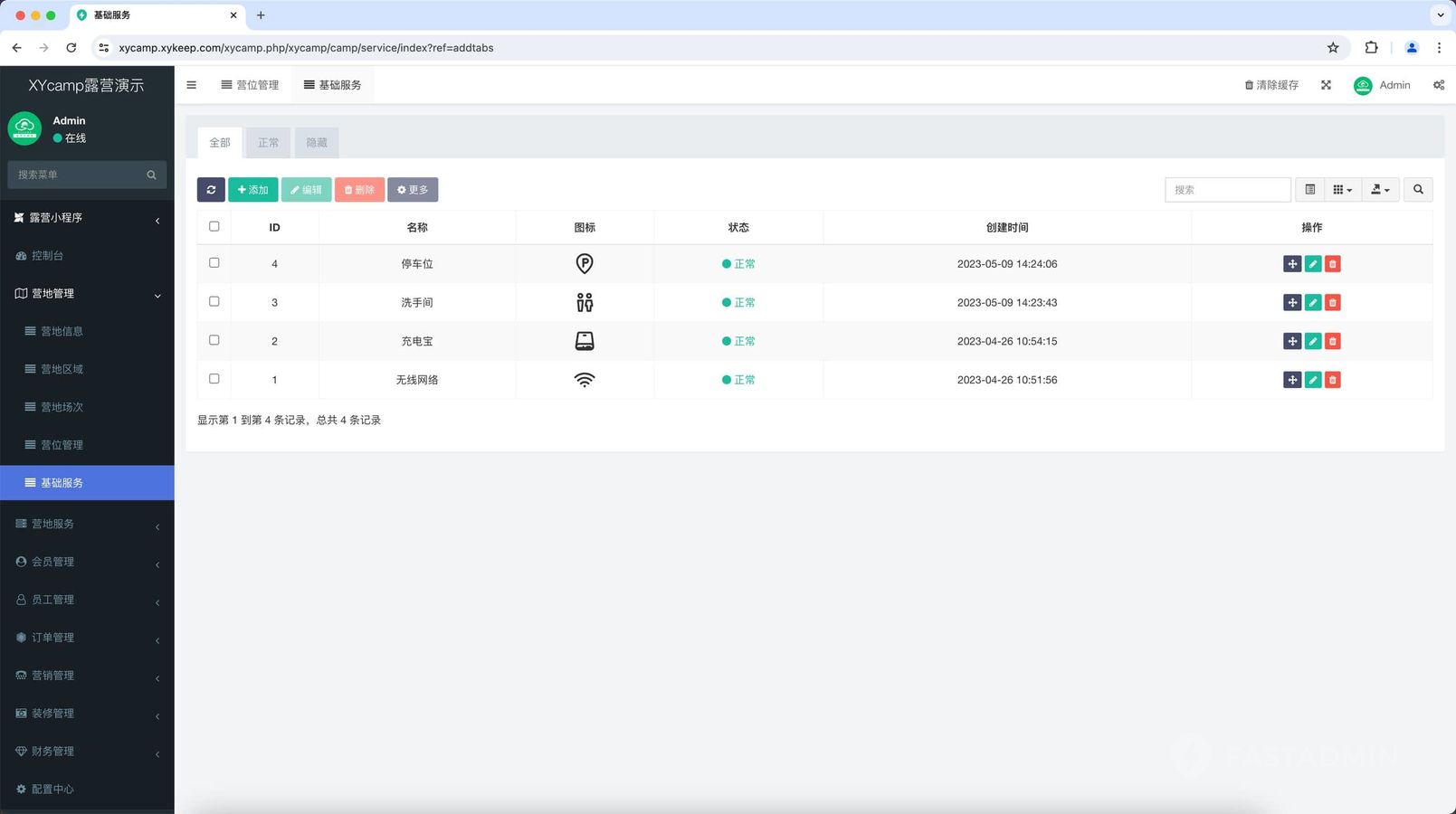Toggle the sidebar hamburger menu icon
The image size is (1456, 814).
coord(191,85)
